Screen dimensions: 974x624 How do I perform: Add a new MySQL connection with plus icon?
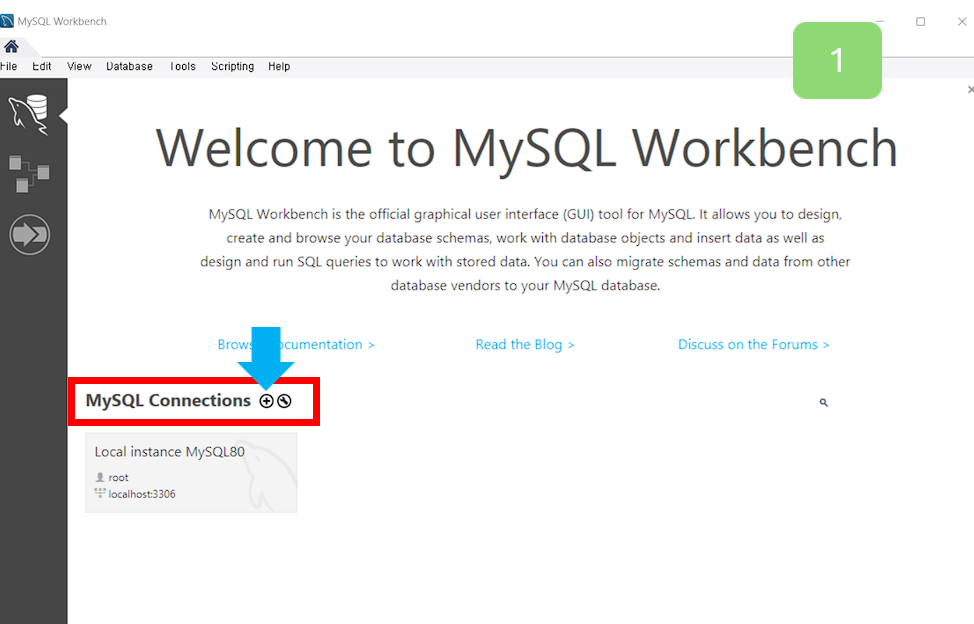tap(266, 401)
